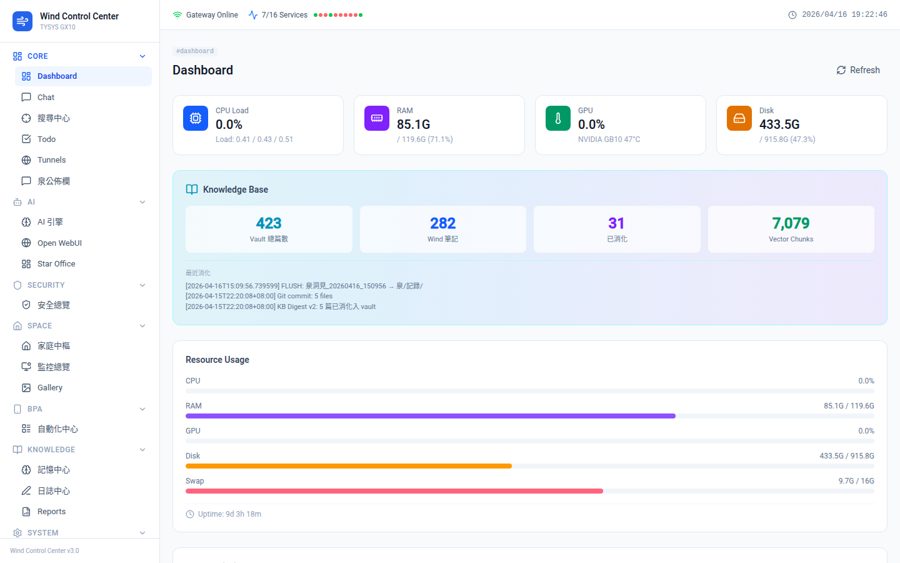Image resolution: width=900 pixels, height=563 pixels.
Task: Collapse the AI sidebar section
Action: 142,202
